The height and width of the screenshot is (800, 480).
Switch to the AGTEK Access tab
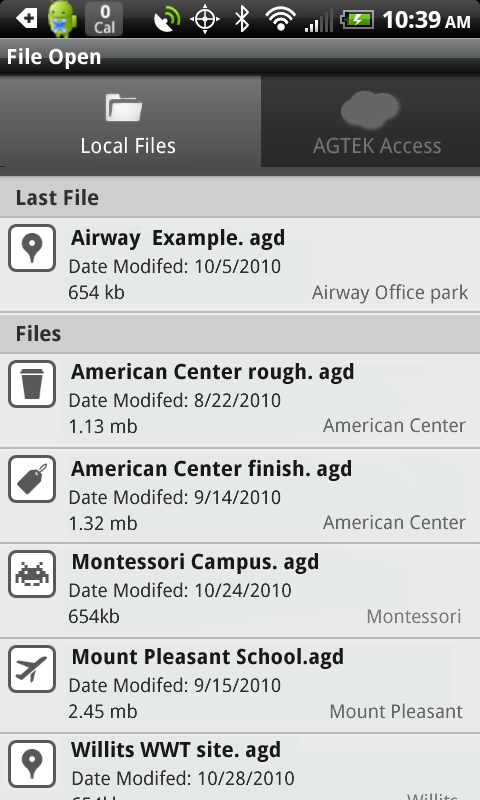370,121
